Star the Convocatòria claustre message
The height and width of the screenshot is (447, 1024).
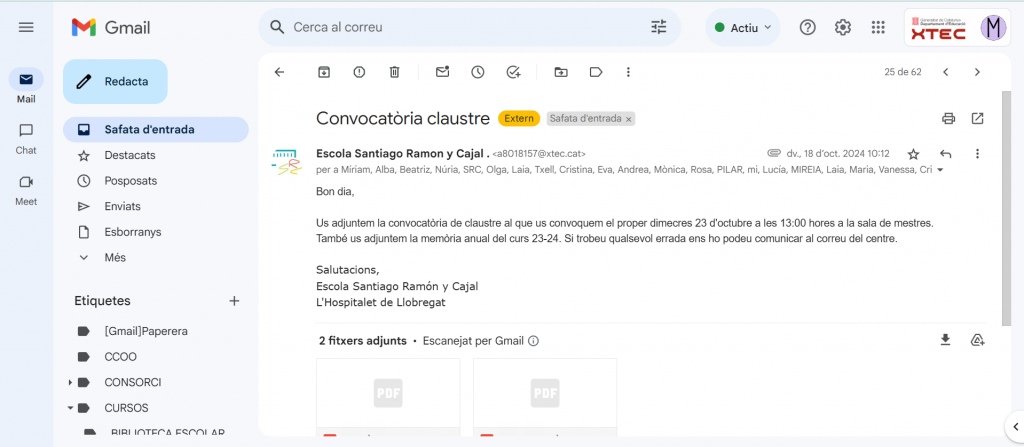[x=913, y=154]
